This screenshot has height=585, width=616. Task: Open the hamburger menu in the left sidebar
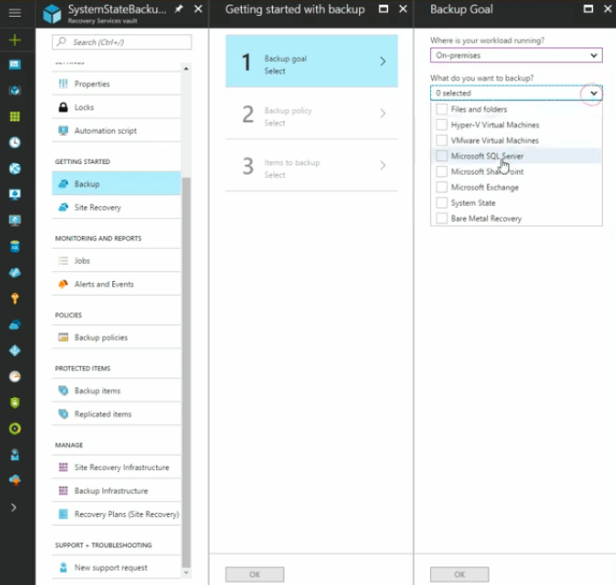click(x=15, y=13)
